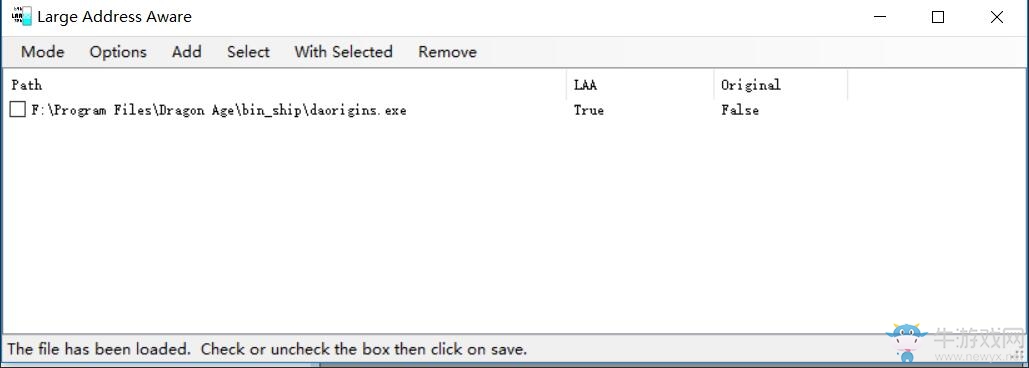Screen dimensions: 1029x368
Task: Sort list by Original column header
Action: 781,85
